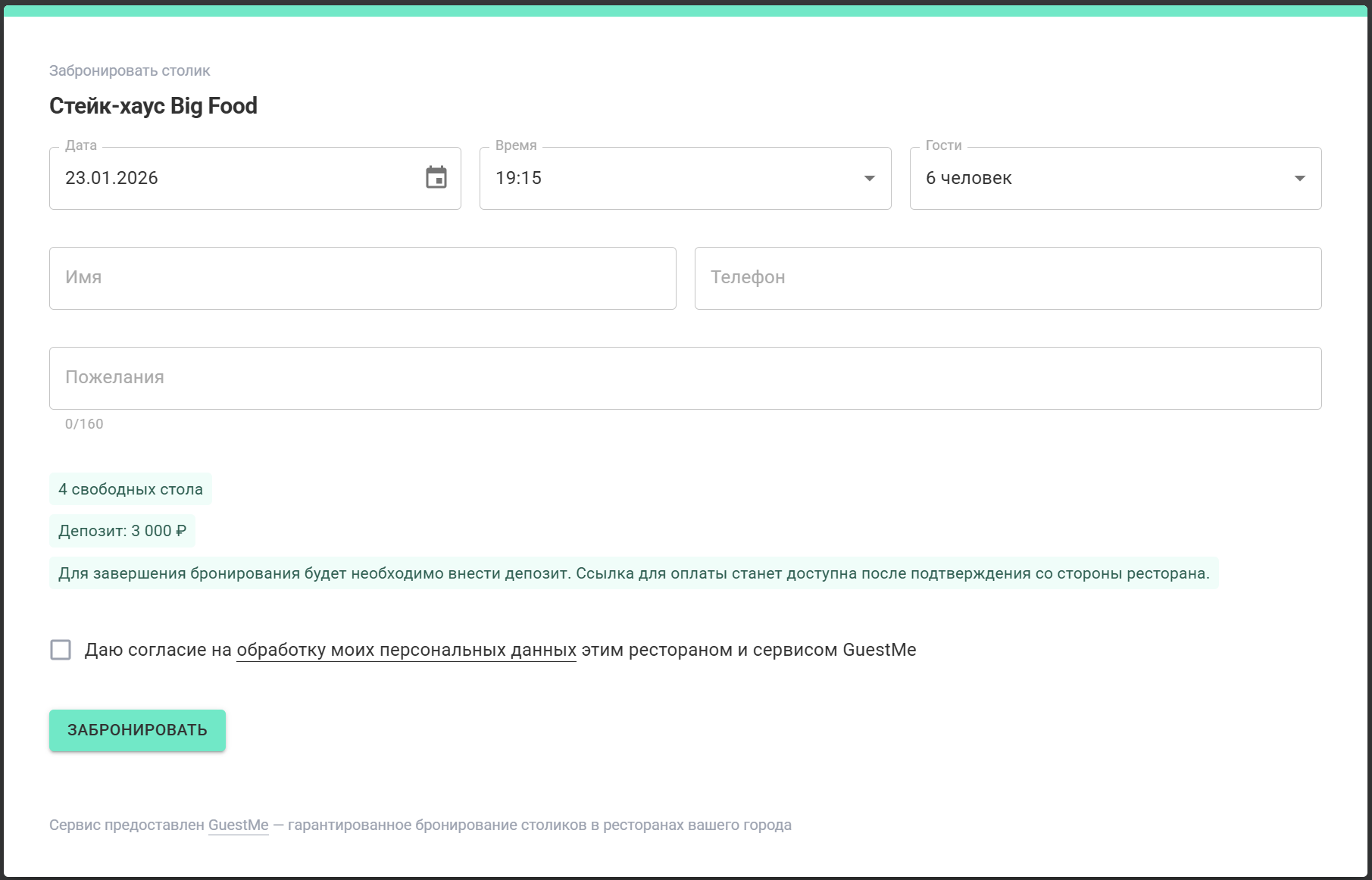Image resolution: width=1372 pixels, height=880 pixels.
Task: Select the Стейк-хаус Big Food title
Action: click(153, 105)
